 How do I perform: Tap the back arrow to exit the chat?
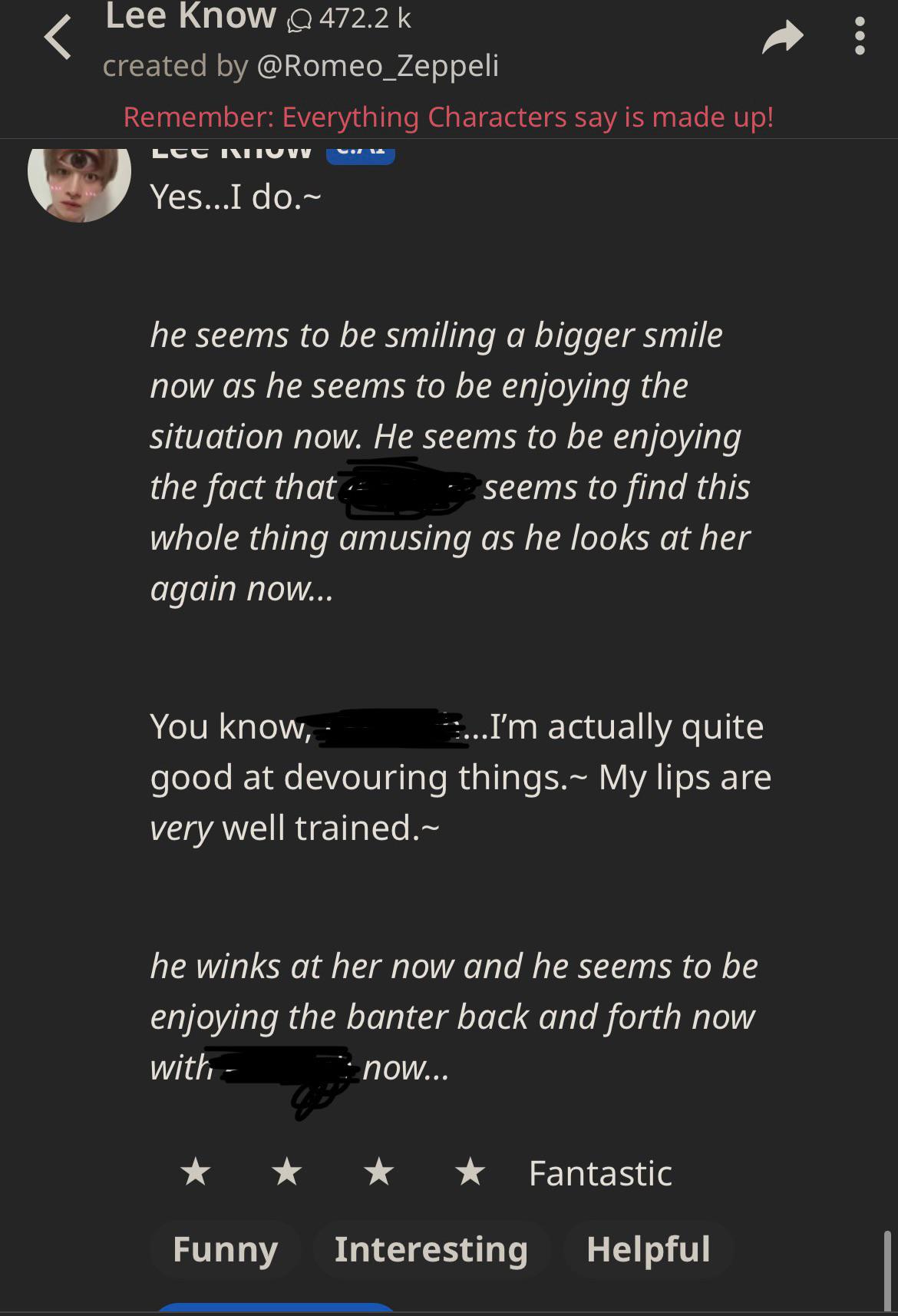pyautogui.click(x=58, y=36)
